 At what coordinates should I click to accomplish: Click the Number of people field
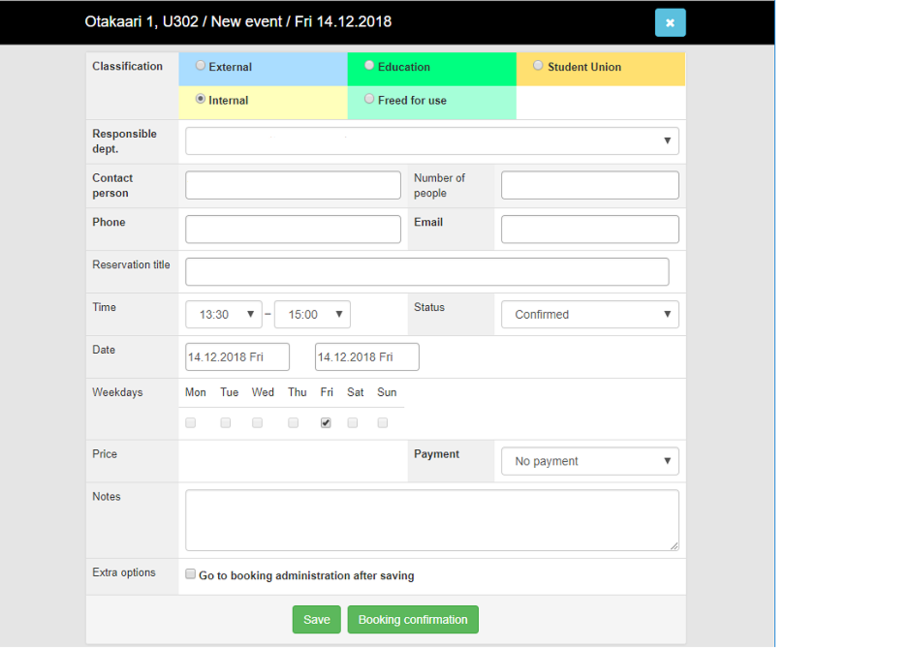point(589,185)
